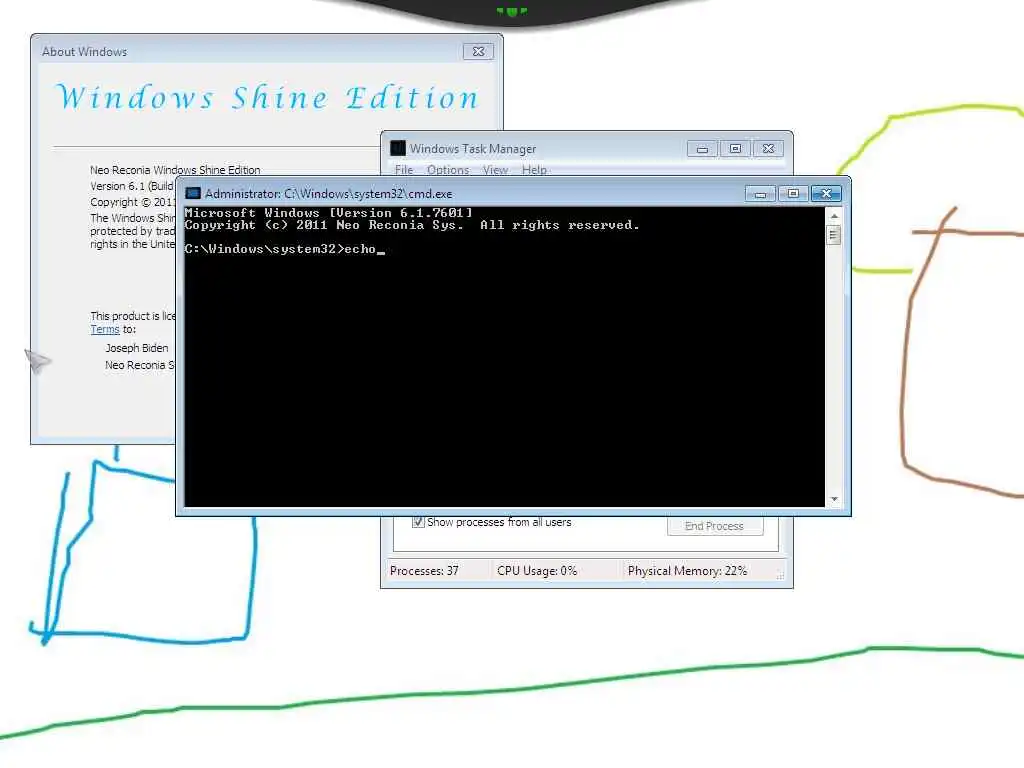1024x768 pixels.
Task: Open the Options menu in Task Manager
Action: click(x=447, y=170)
